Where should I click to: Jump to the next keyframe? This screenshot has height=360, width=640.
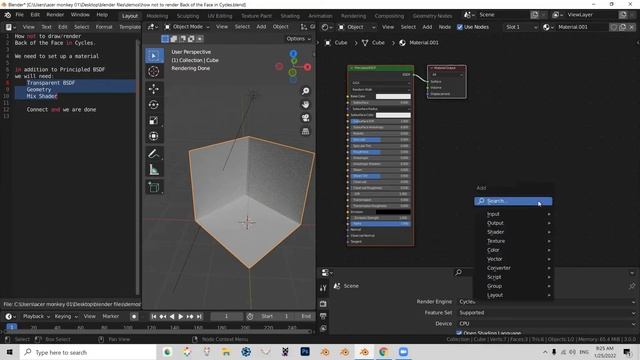click(x=190, y=316)
